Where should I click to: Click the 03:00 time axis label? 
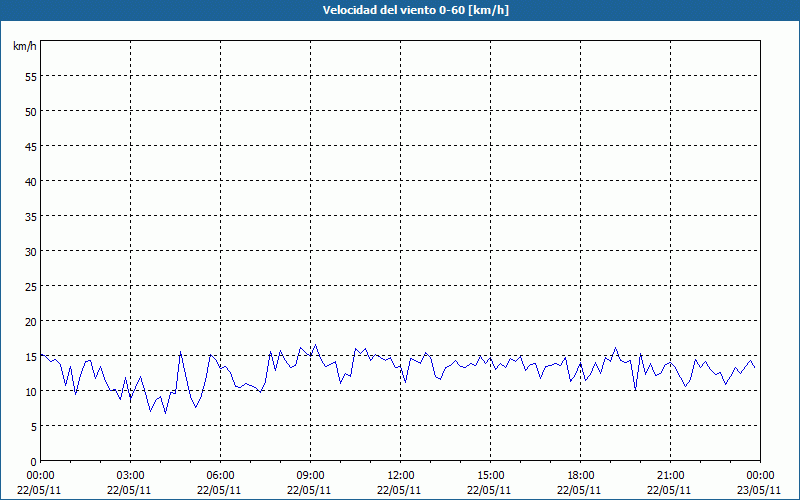pos(131,476)
